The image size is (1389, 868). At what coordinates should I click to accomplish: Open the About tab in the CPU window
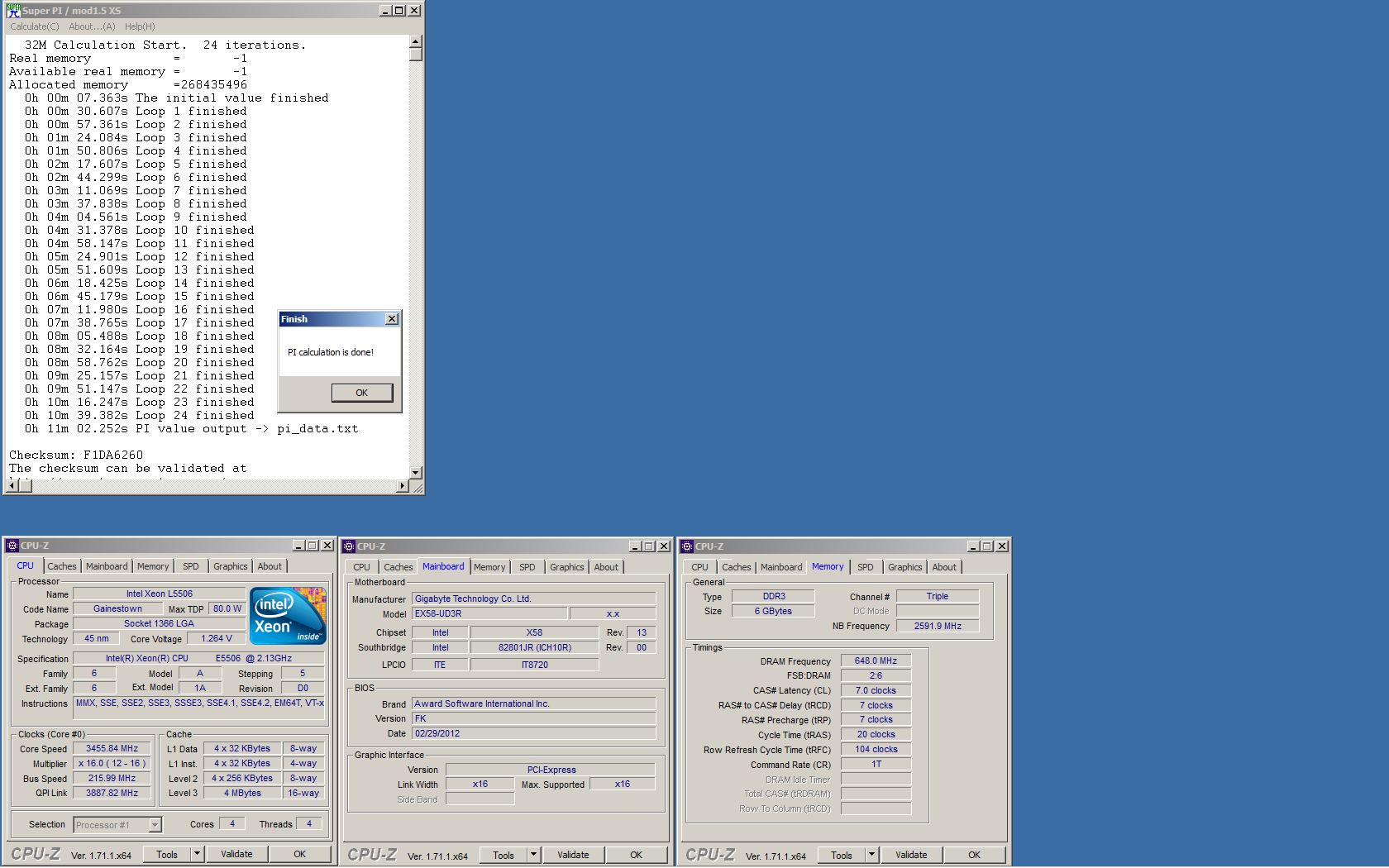click(270, 566)
